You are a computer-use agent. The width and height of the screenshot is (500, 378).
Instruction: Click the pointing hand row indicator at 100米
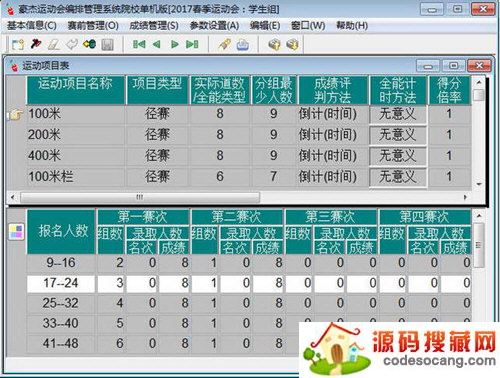click(x=16, y=115)
